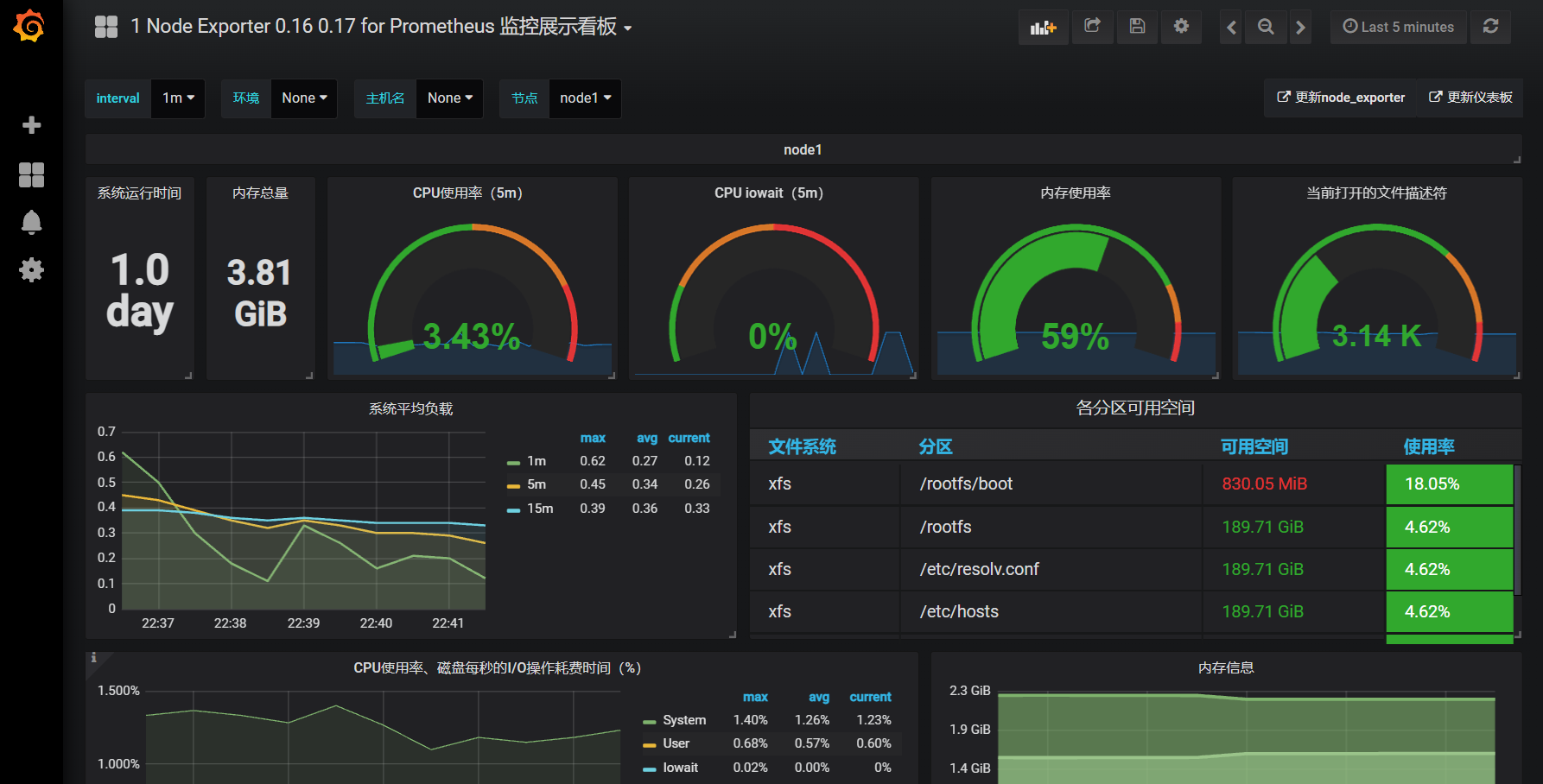This screenshot has width=1543, height=784.
Task: Click the User legend color swatch
Action: click(650, 745)
